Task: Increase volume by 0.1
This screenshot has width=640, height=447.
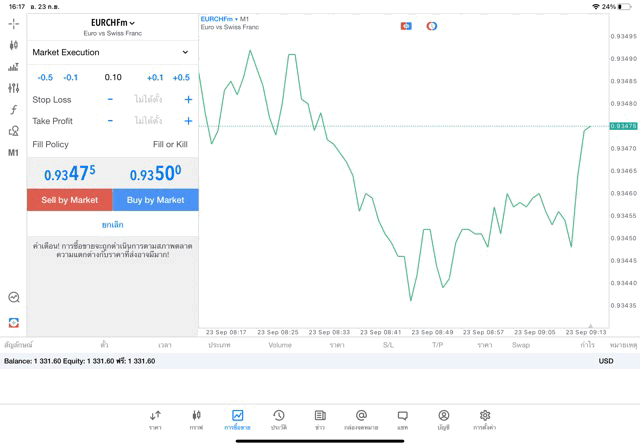Action: (155, 77)
